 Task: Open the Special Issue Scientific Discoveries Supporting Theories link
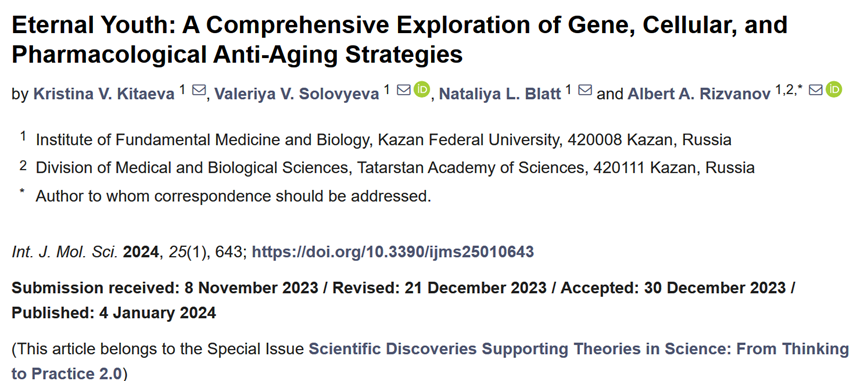coord(430,361)
